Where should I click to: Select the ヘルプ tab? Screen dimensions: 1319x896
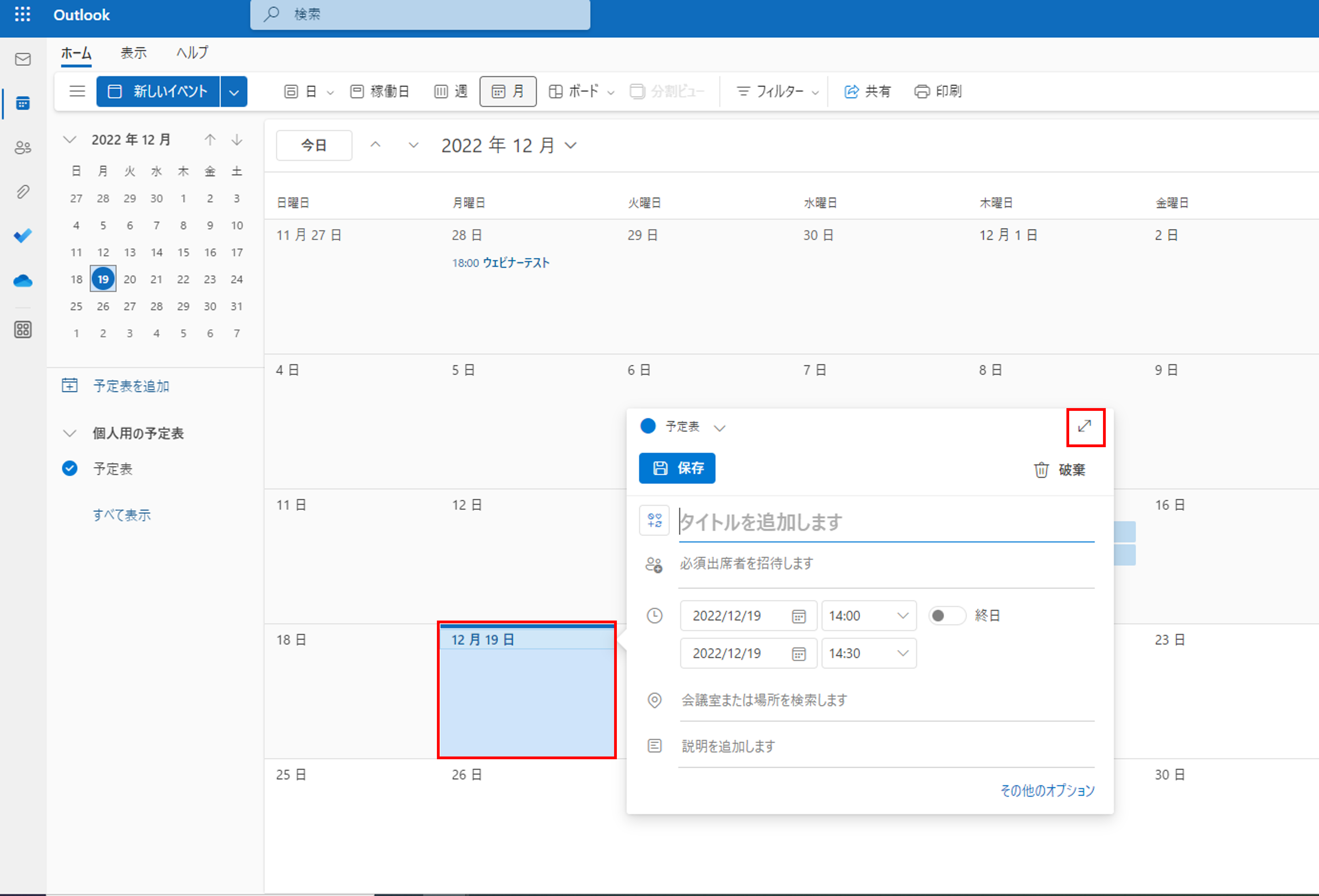pyautogui.click(x=192, y=53)
